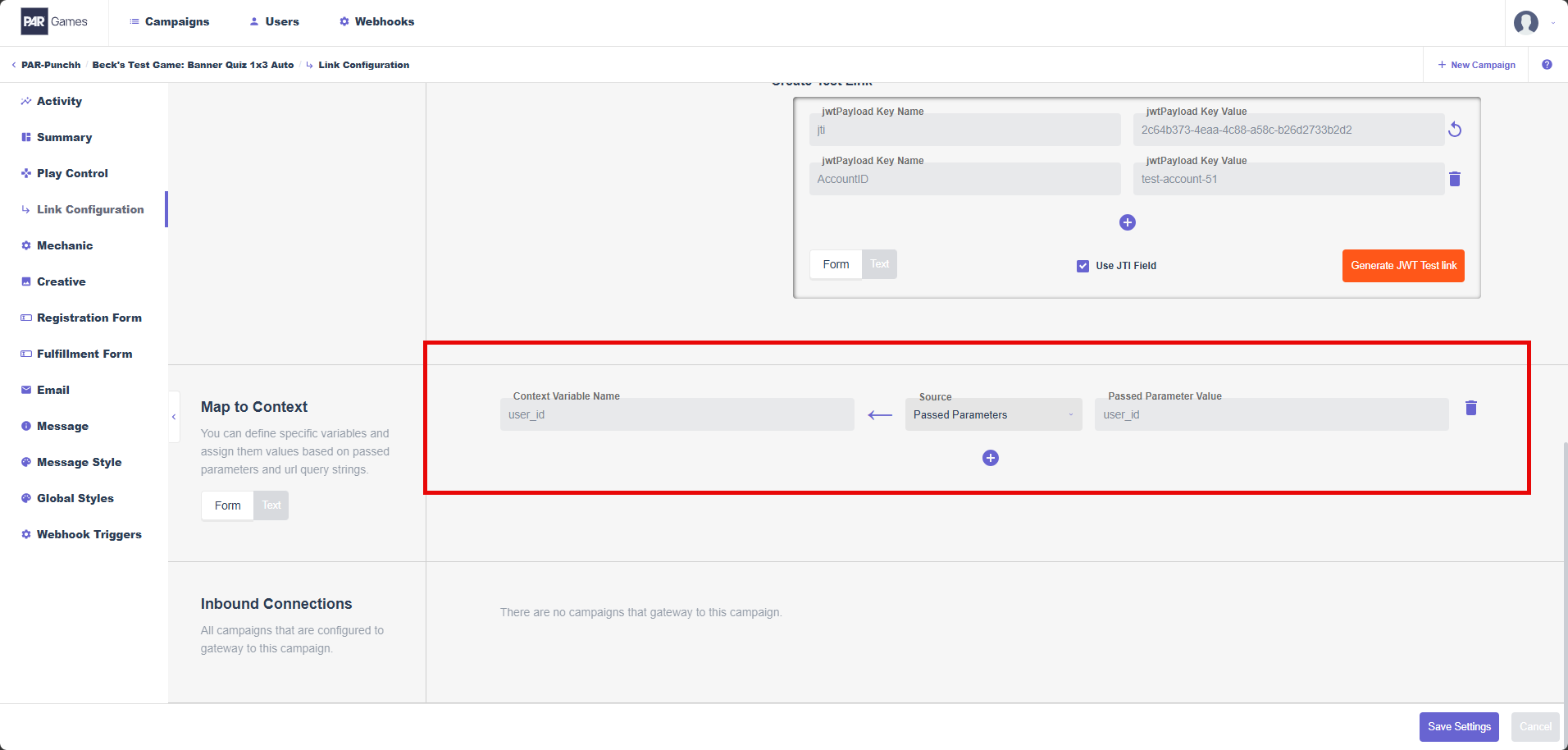Switch the JWT payload editor to Text mode

[x=879, y=264]
